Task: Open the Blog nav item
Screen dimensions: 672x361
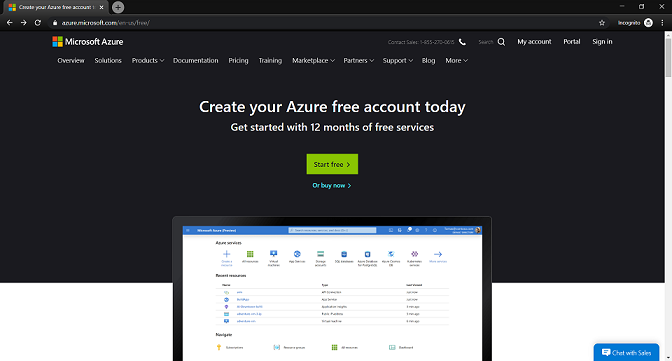Action: click(x=428, y=60)
